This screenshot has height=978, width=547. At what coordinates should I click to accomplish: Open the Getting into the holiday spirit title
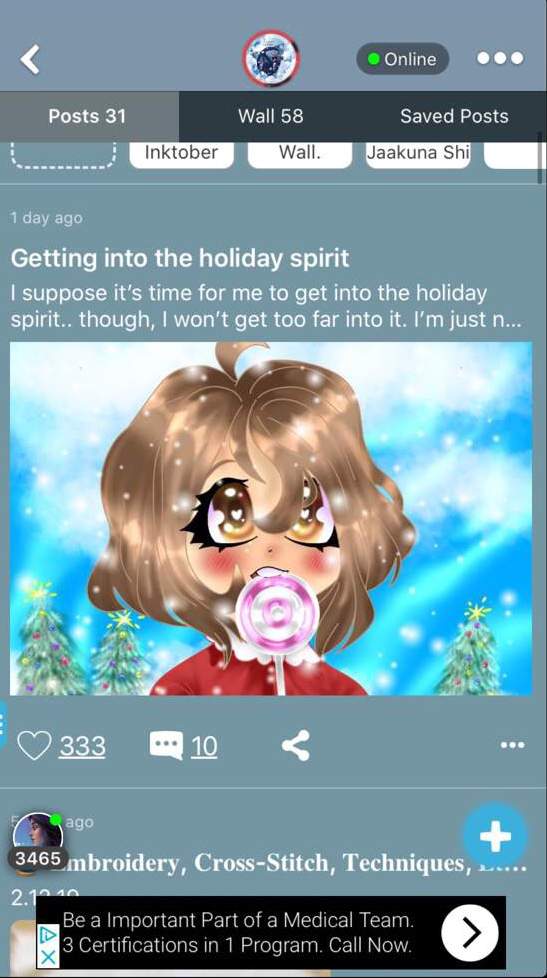[180, 258]
